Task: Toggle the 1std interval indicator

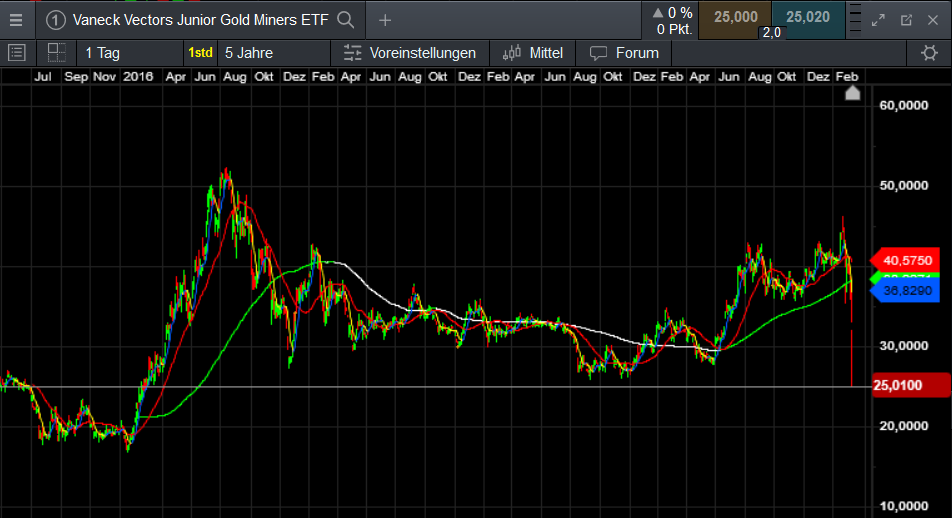Action: [199, 53]
